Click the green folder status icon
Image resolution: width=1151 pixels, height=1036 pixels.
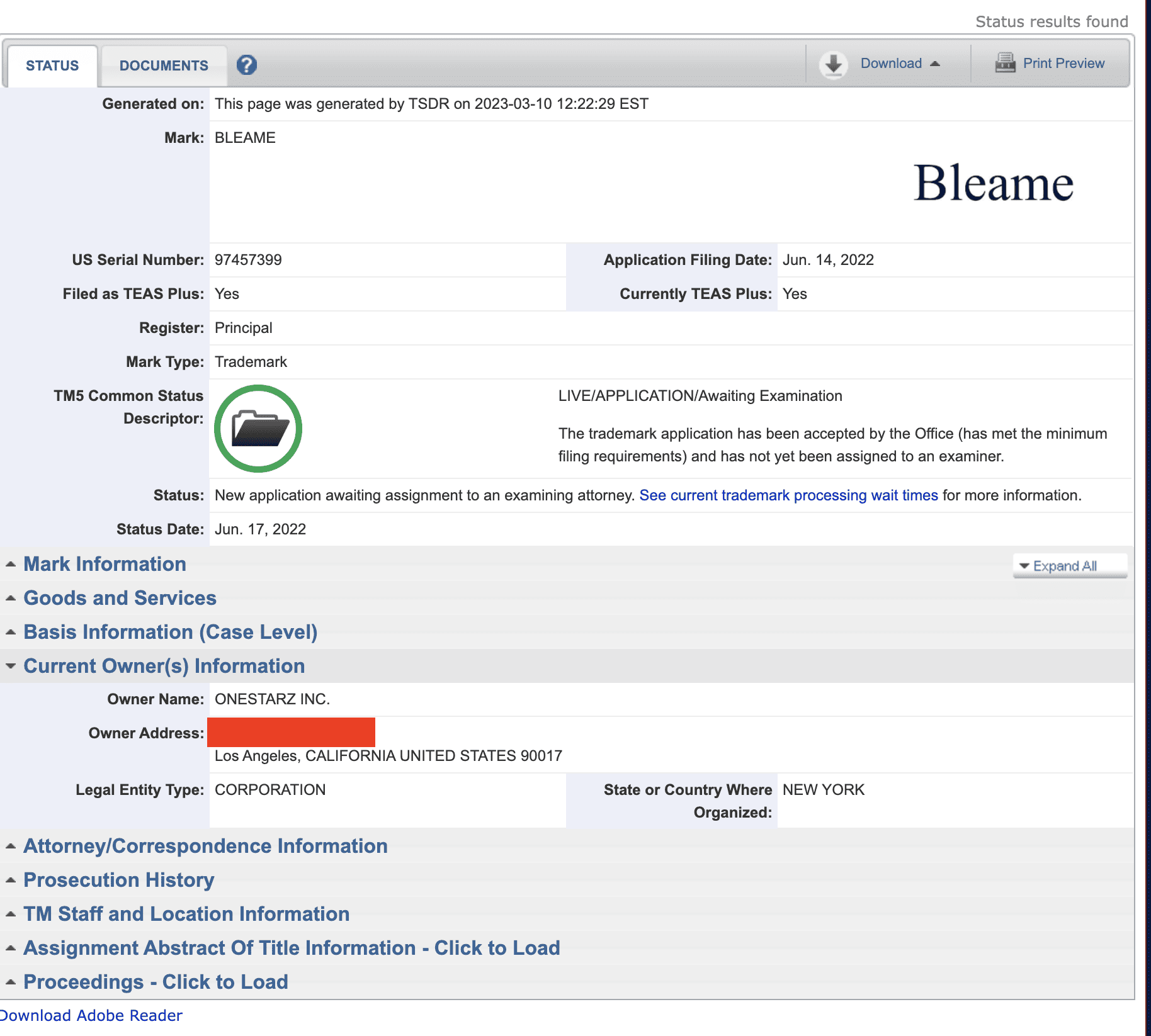pos(258,429)
